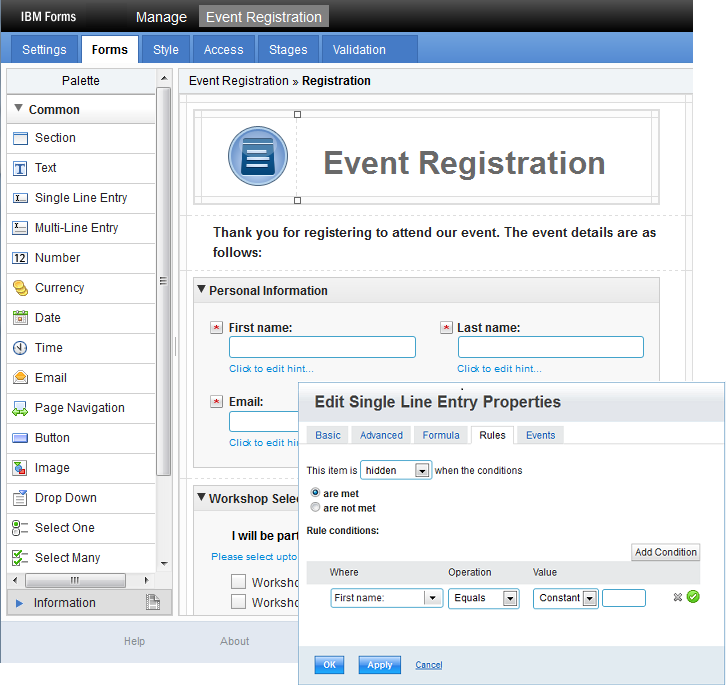Screen dimensions: 726x686
Task: Select the 'are not met' radio button
Action: coord(316,508)
